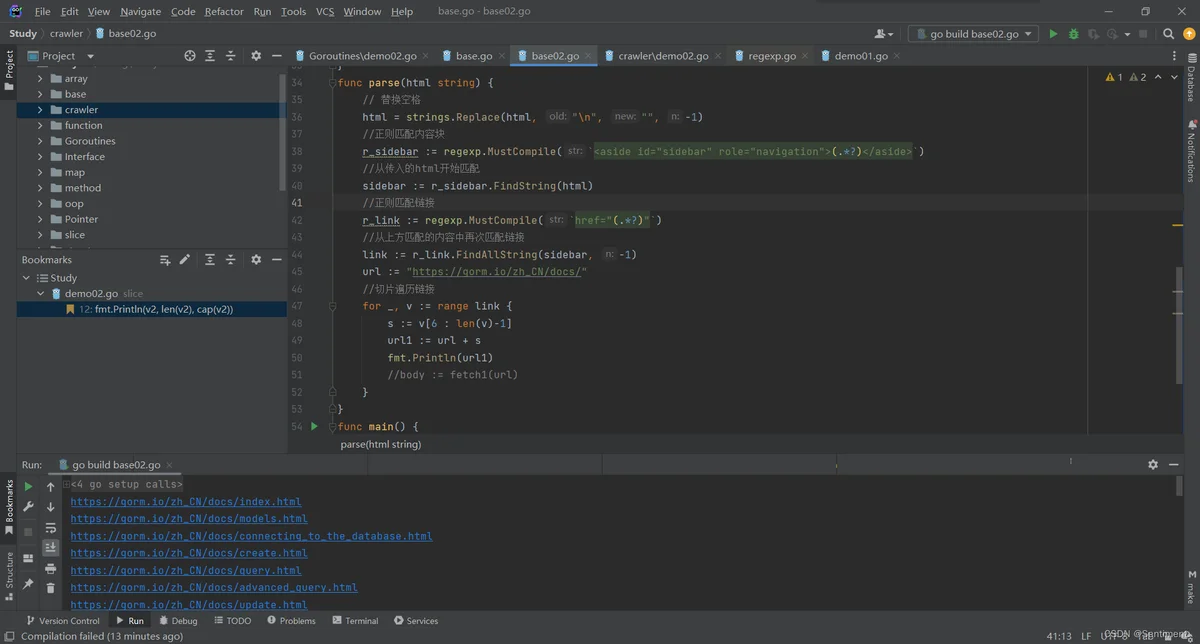This screenshot has width=1200, height=644.
Task: Open the Version Control tool window
Action: click(x=62, y=621)
